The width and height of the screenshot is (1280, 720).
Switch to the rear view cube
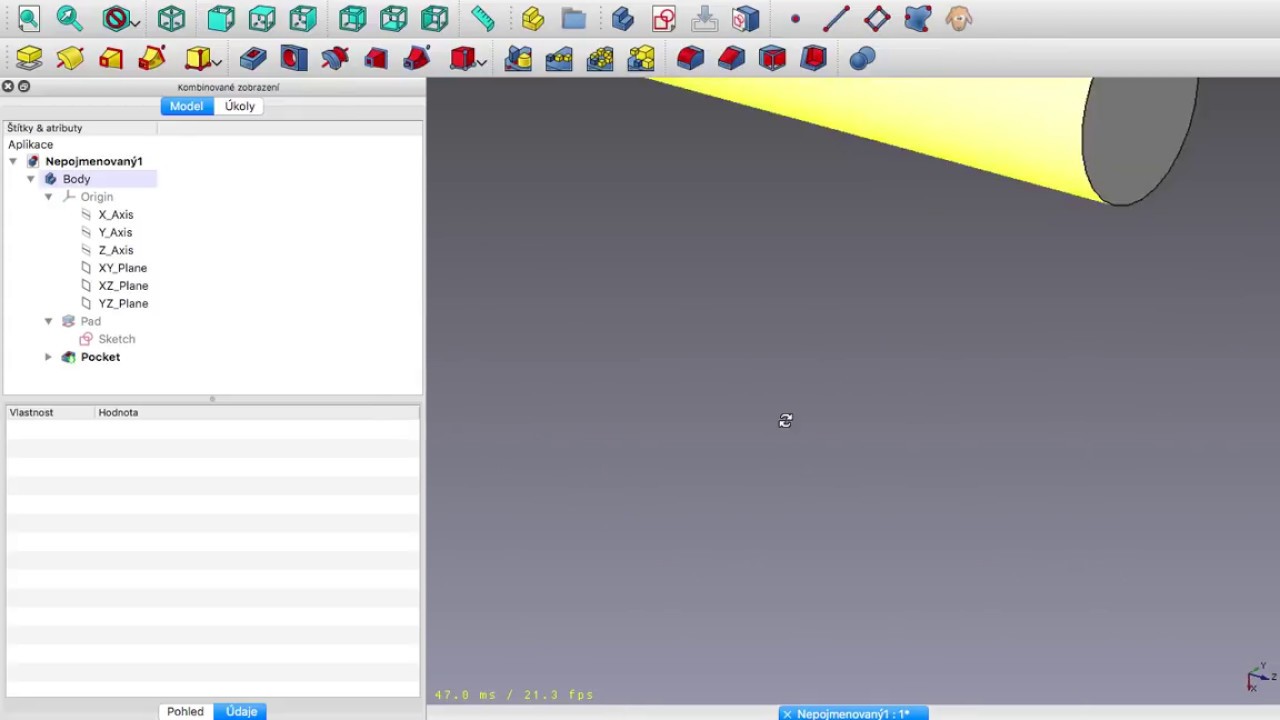352,18
